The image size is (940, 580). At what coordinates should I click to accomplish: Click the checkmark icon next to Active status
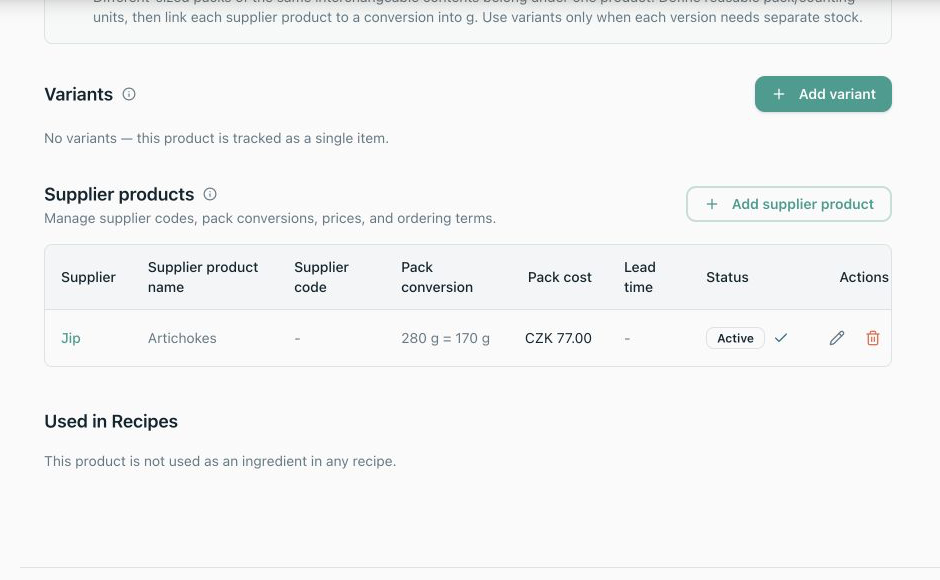tap(781, 338)
